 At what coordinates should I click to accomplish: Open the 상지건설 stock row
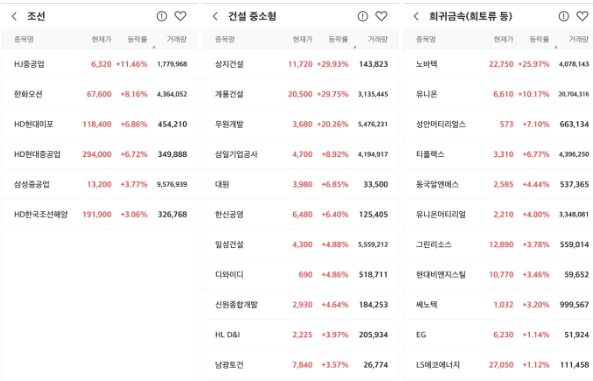300,64
